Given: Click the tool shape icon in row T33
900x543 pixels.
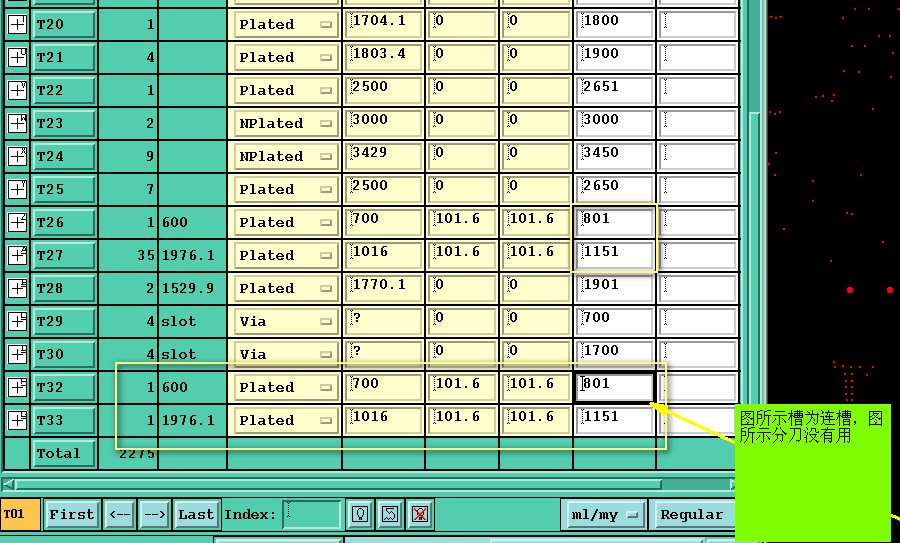Looking at the screenshot, I should [x=17, y=421].
